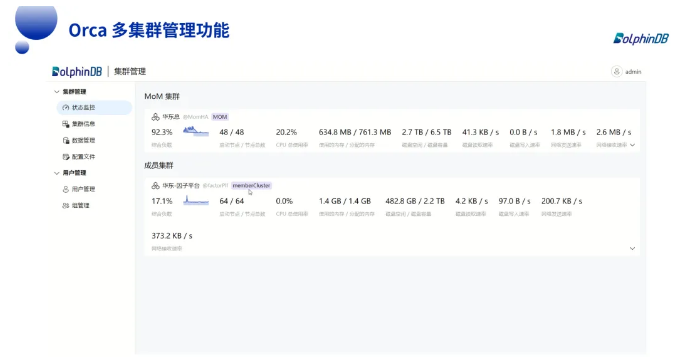Image resolution: width=673 pixels, height=362 pixels.
Task: Expand the 华东总 cluster card chevron
Action: [632, 145]
